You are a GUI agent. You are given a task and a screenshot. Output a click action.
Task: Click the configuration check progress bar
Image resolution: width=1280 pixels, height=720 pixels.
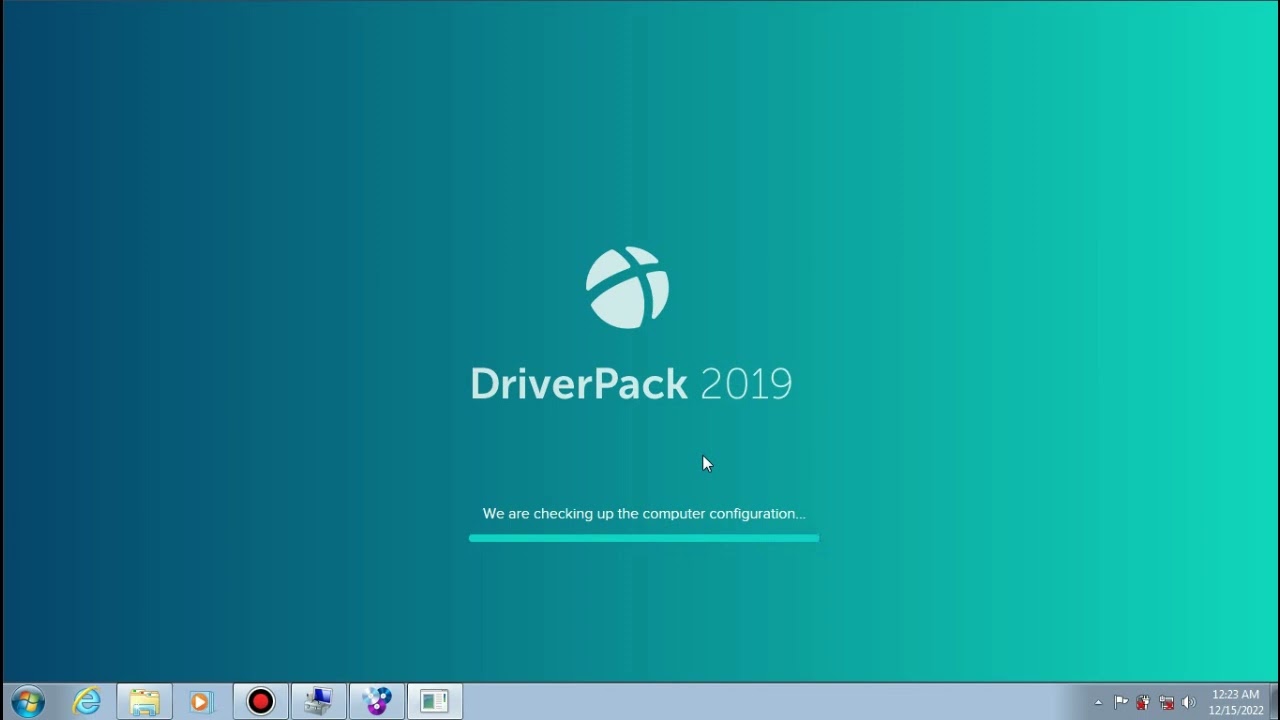click(644, 538)
